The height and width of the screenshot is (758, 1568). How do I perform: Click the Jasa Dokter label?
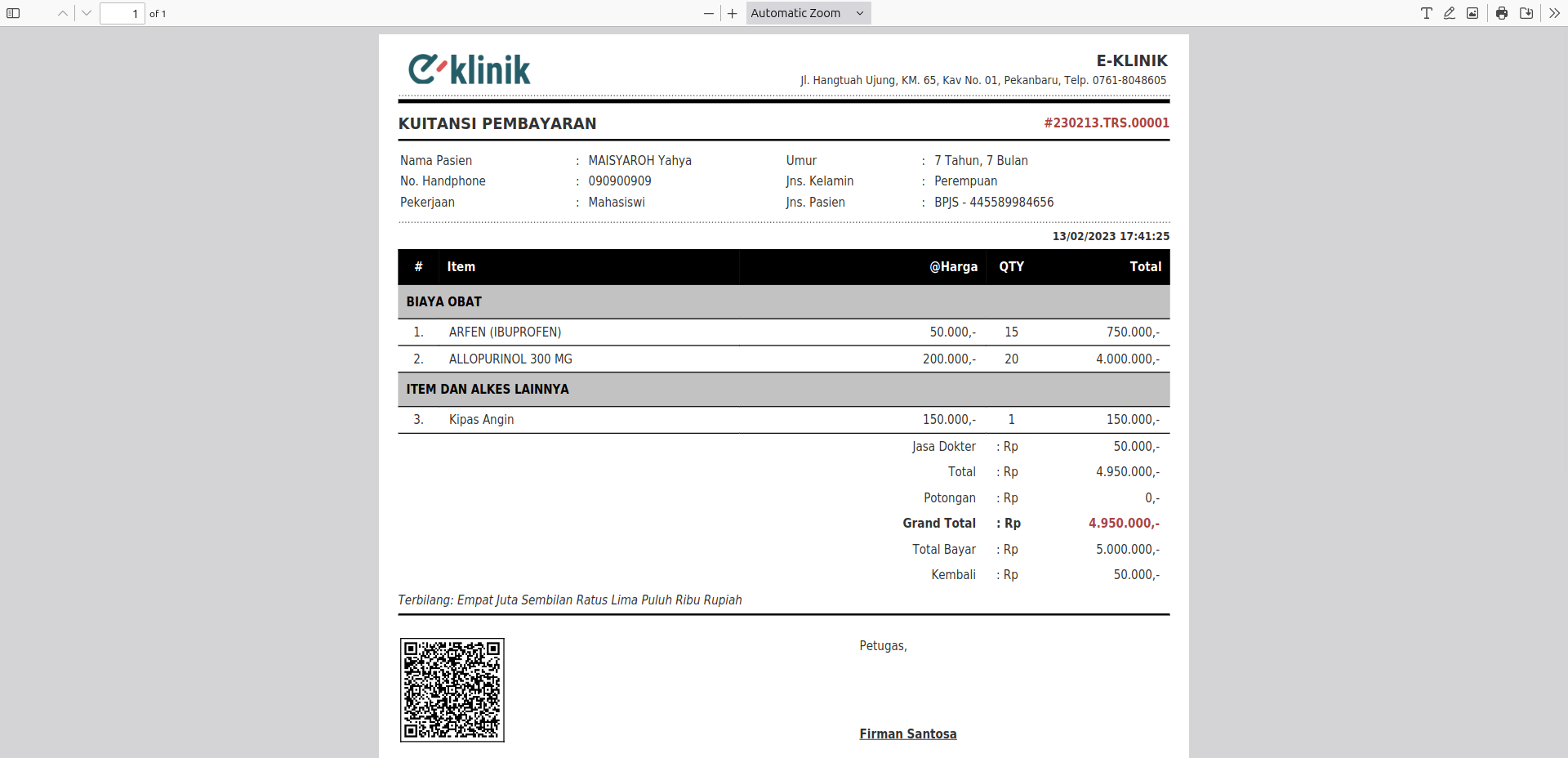(x=944, y=447)
